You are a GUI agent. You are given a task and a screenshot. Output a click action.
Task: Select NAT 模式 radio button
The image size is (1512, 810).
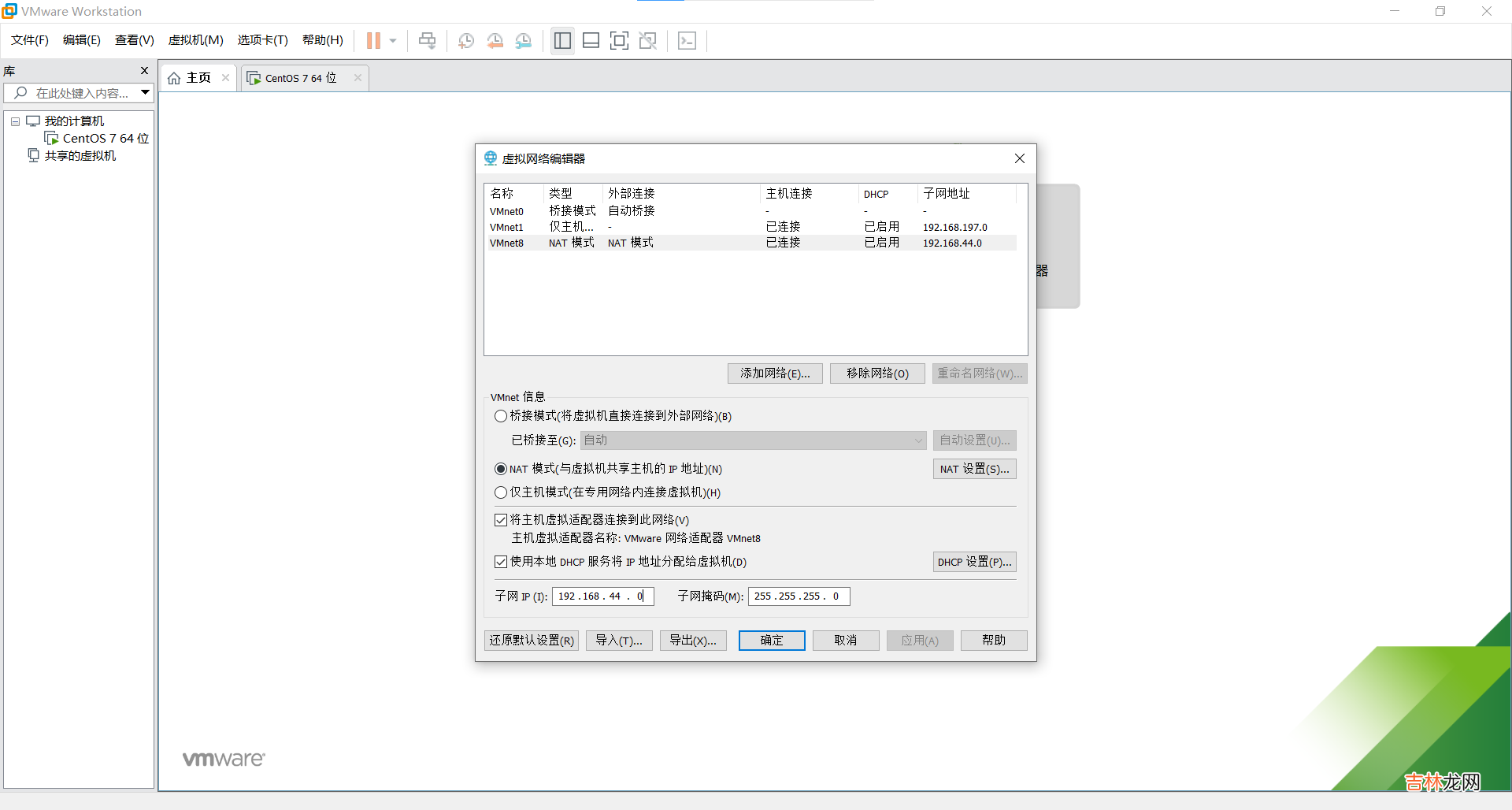click(x=501, y=469)
